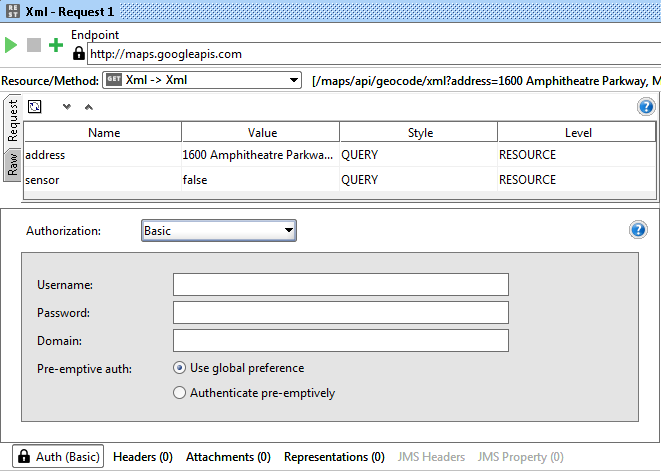Image resolution: width=661 pixels, height=472 pixels.
Task: Open the Representations (0) tab
Action: click(334, 457)
